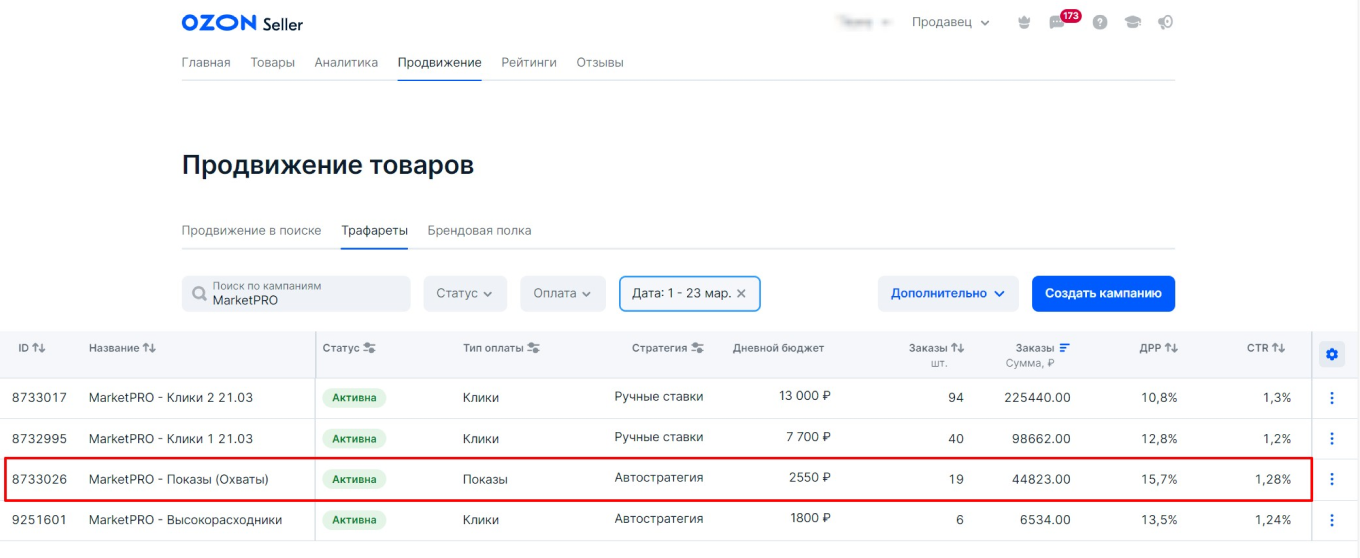Expand the Оплата filter dropdown

pyautogui.click(x=563, y=294)
